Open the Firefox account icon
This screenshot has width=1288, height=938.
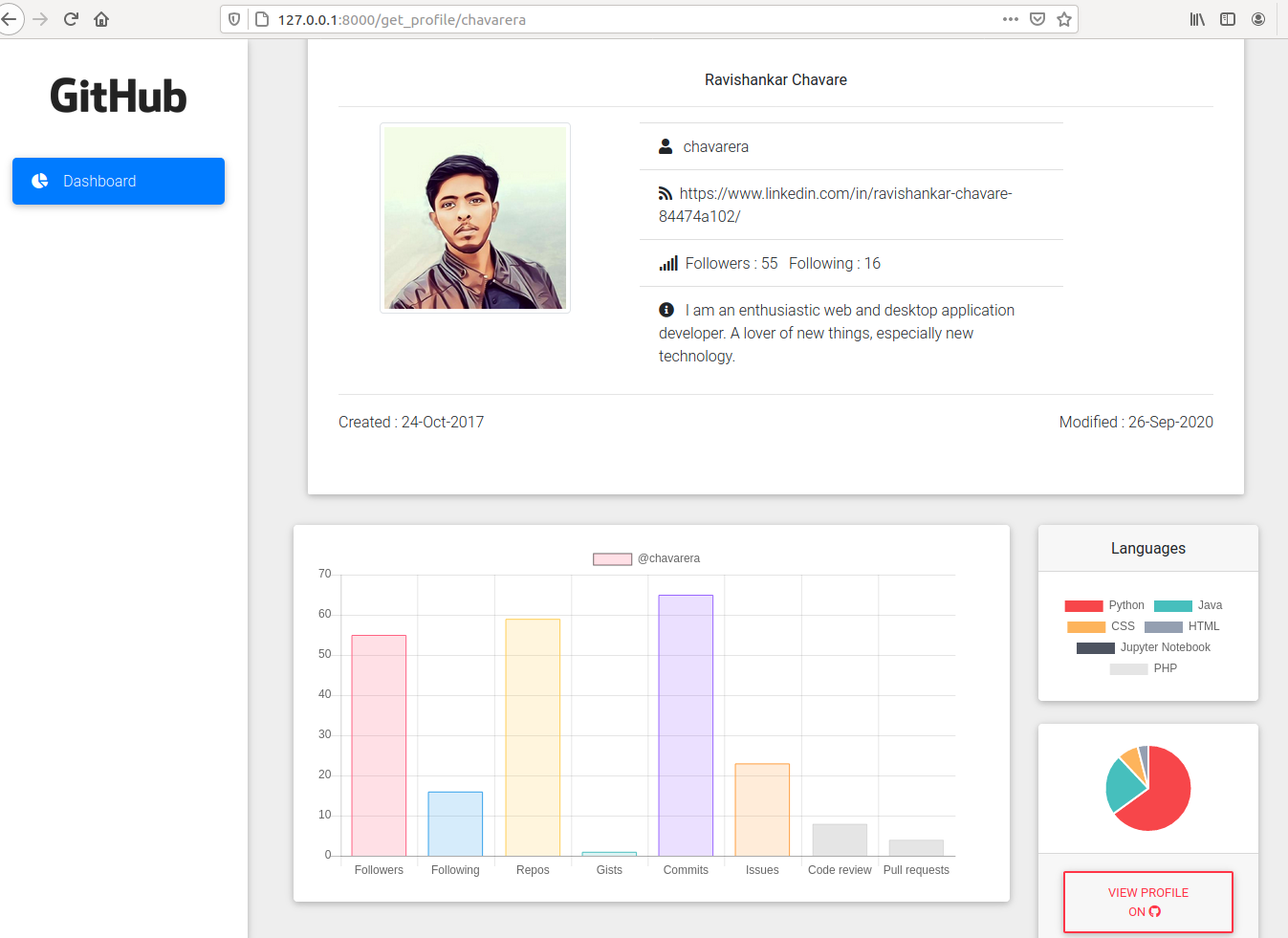tap(1258, 19)
